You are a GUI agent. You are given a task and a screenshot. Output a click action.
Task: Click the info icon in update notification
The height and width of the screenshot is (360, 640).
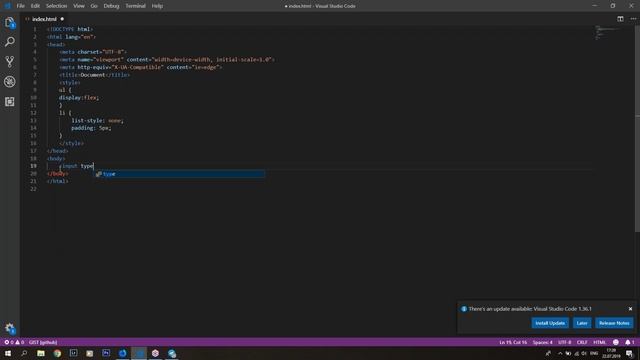[464, 309]
